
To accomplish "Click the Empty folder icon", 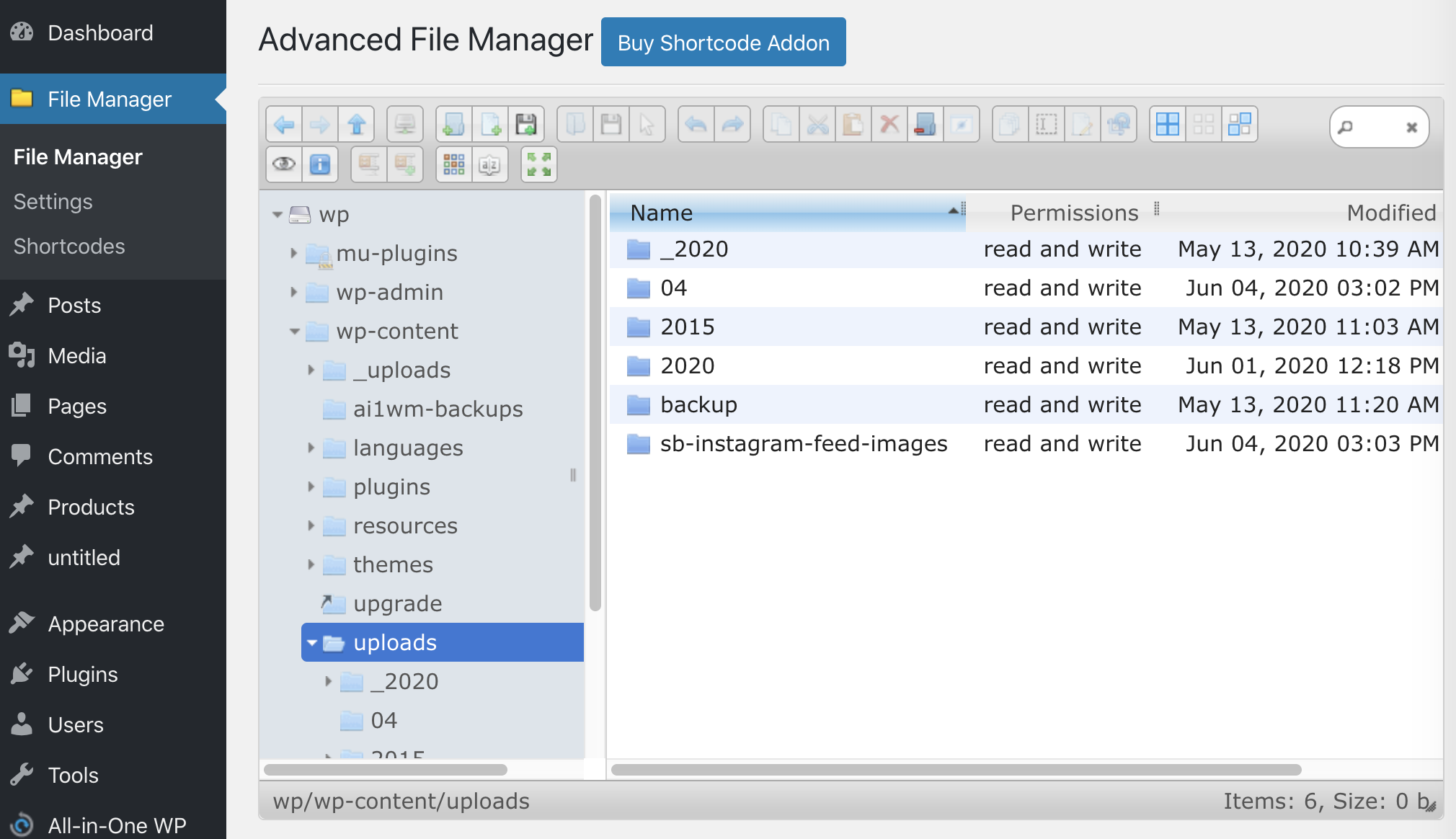I will [925, 125].
